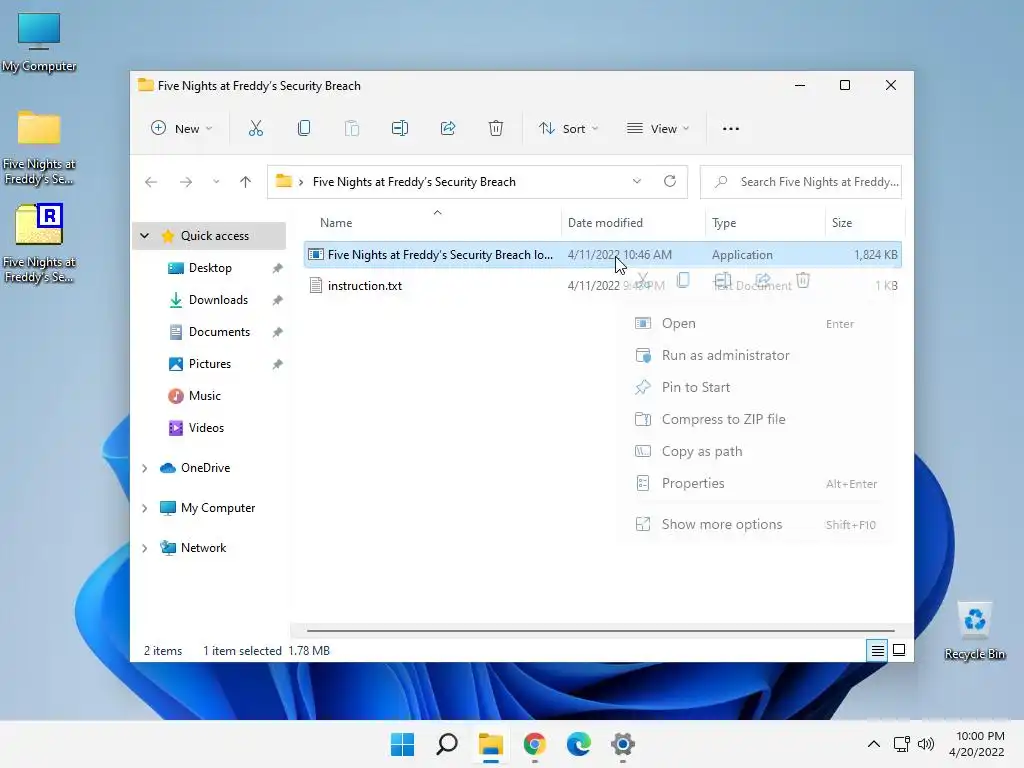Go up one folder level
Viewport: 1024px width, 768px height.
pyautogui.click(x=246, y=182)
